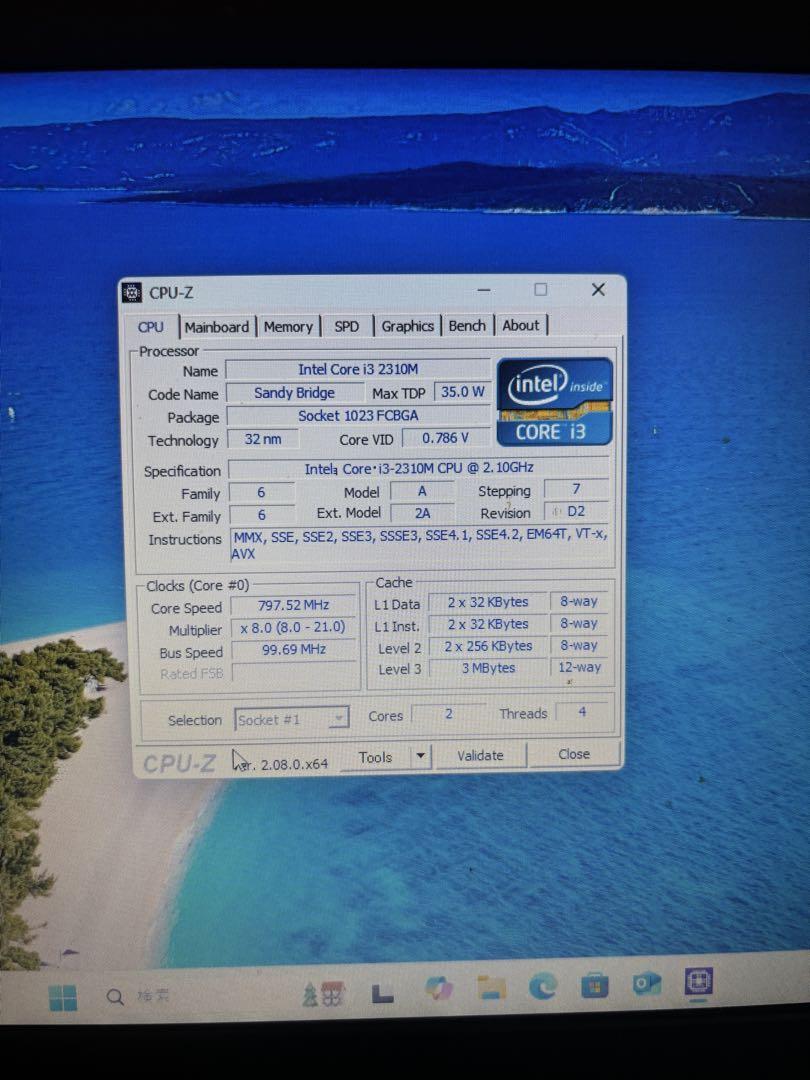This screenshot has height=1080, width=810.
Task: Click the Code Name value Sandy Bridge
Action: tap(295, 393)
